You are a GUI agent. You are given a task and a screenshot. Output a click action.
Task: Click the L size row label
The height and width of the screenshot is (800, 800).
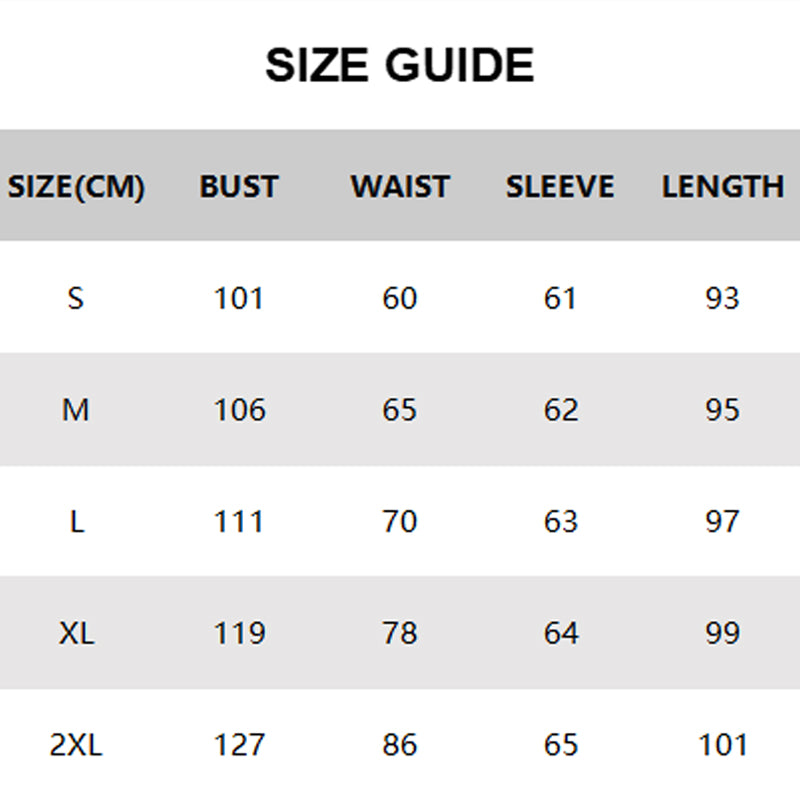click(76, 522)
